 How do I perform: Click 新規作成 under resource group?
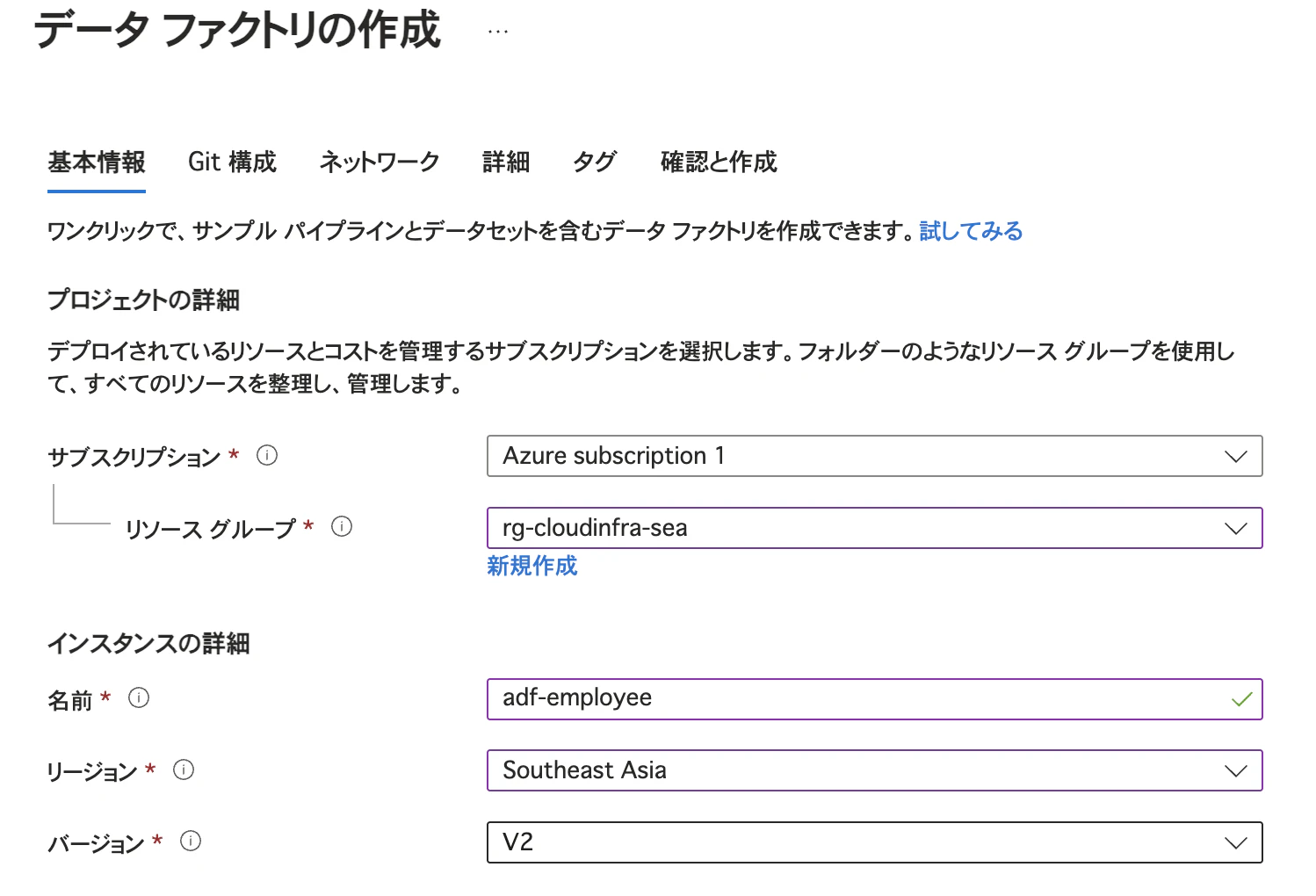point(531,566)
